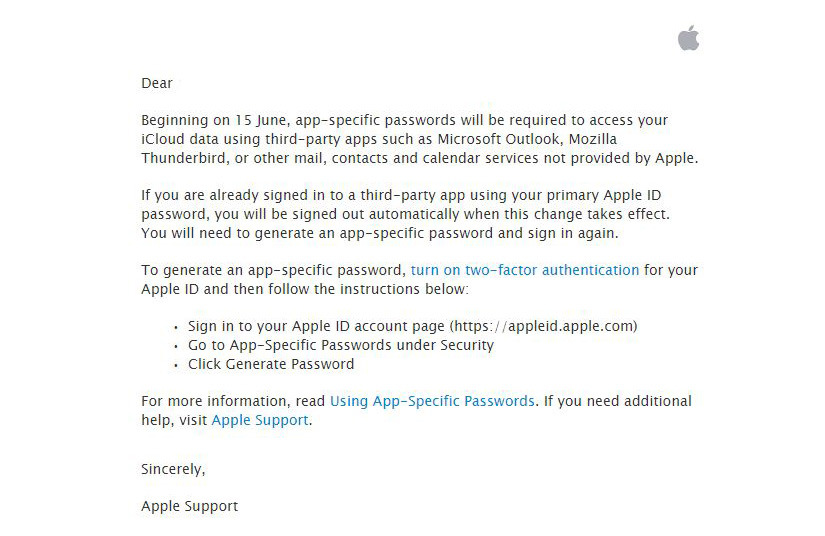Click the https://appleid.apple.com URL text
This screenshot has width=825, height=536.
click(544, 326)
